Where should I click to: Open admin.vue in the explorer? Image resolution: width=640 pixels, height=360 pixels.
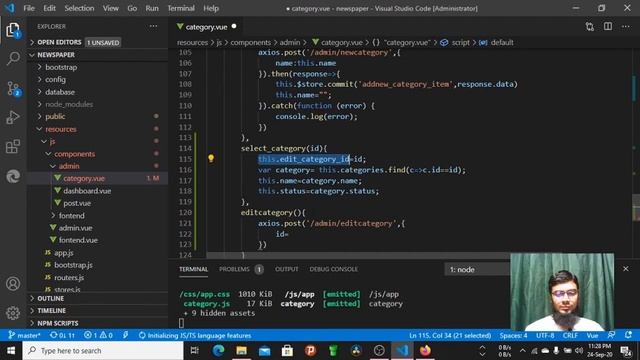pyautogui.click(x=75, y=228)
